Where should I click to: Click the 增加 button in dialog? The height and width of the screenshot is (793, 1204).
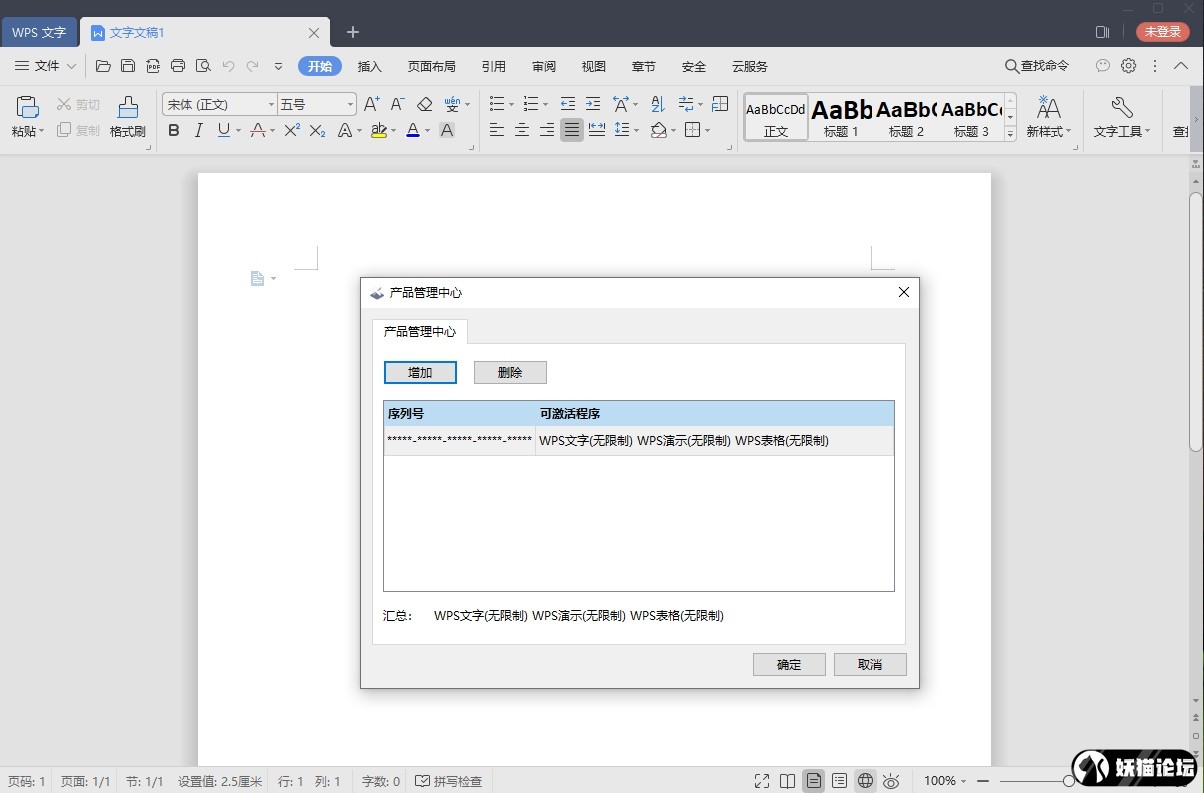420,372
